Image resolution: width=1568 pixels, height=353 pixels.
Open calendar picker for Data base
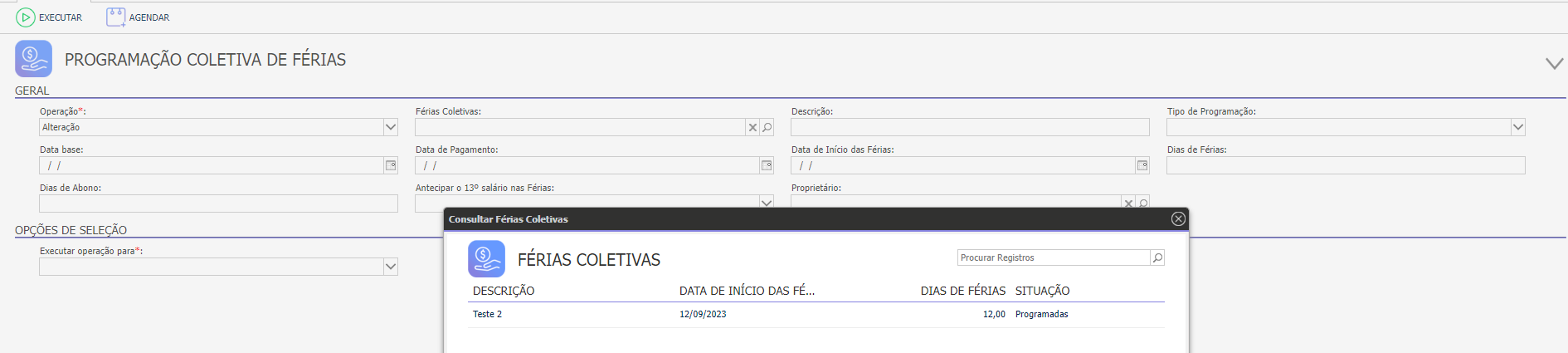tap(391, 165)
